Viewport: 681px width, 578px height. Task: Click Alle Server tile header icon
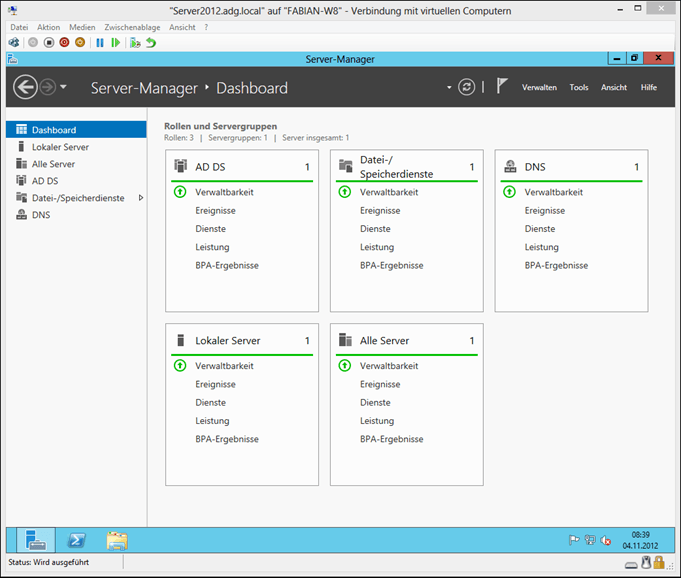(x=345, y=340)
